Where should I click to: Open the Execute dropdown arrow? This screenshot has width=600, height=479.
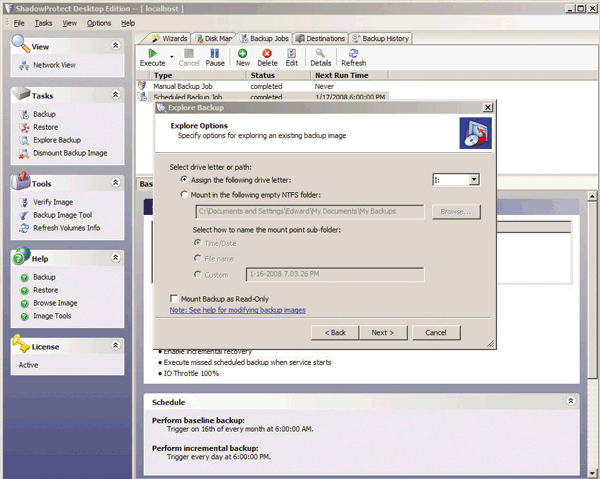click(x=172, y=57)
